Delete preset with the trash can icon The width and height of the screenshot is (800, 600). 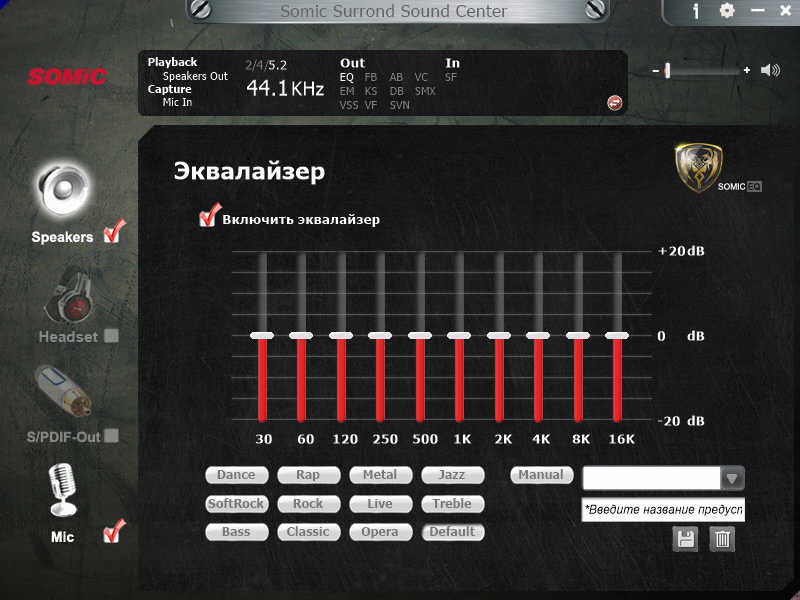722,539
